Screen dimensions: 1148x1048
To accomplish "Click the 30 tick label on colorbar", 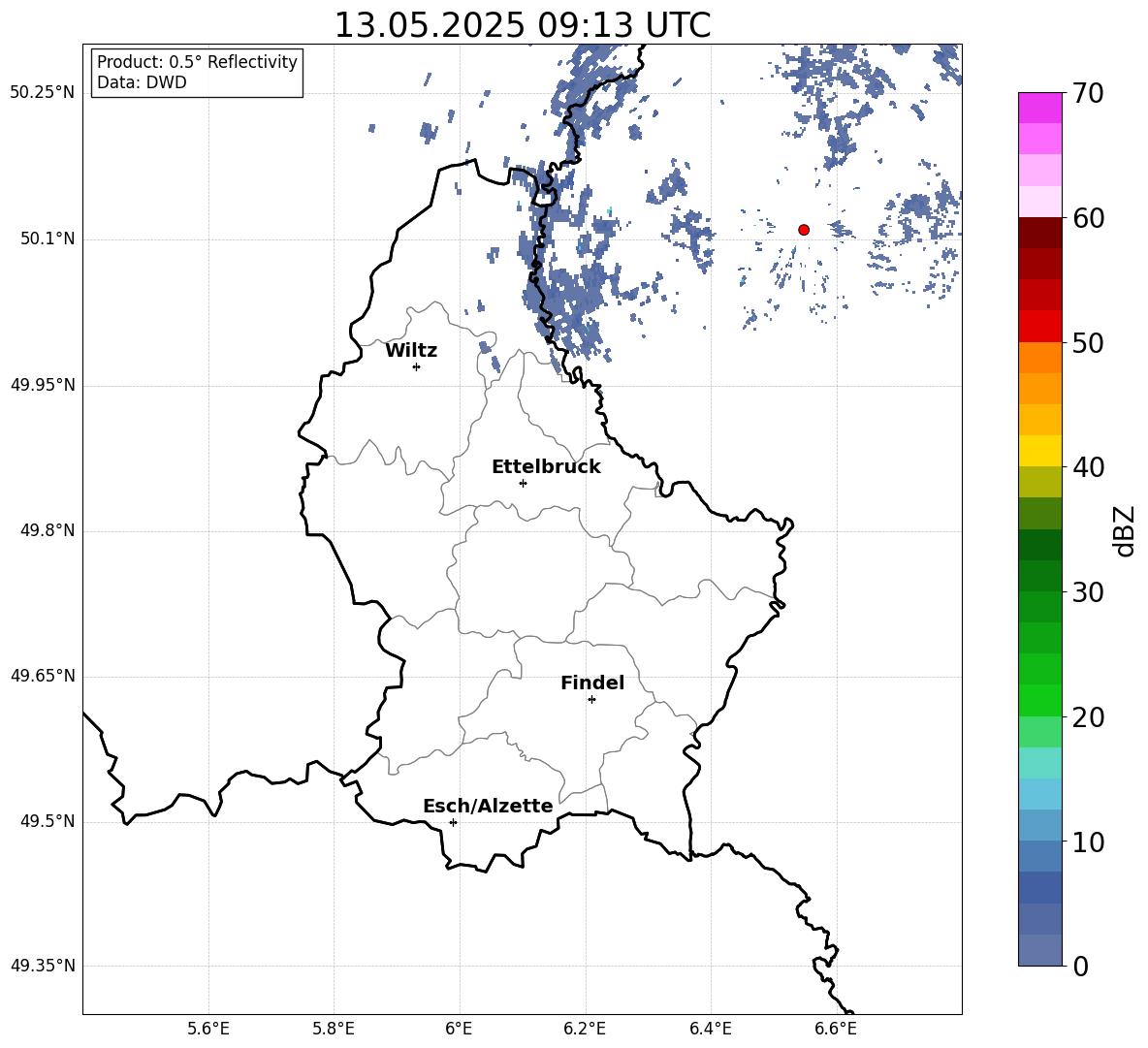I will click(x=1088, y=592).
